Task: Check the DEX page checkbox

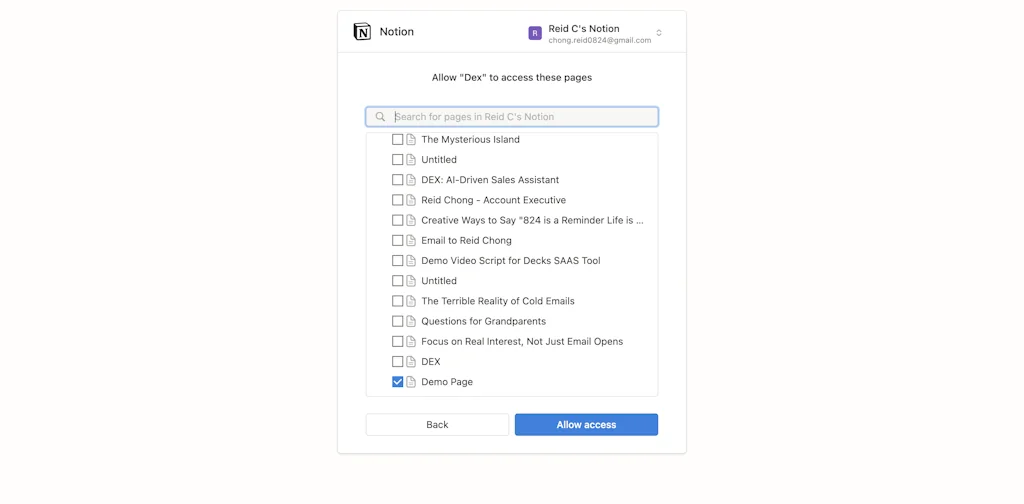Action: 397,362
